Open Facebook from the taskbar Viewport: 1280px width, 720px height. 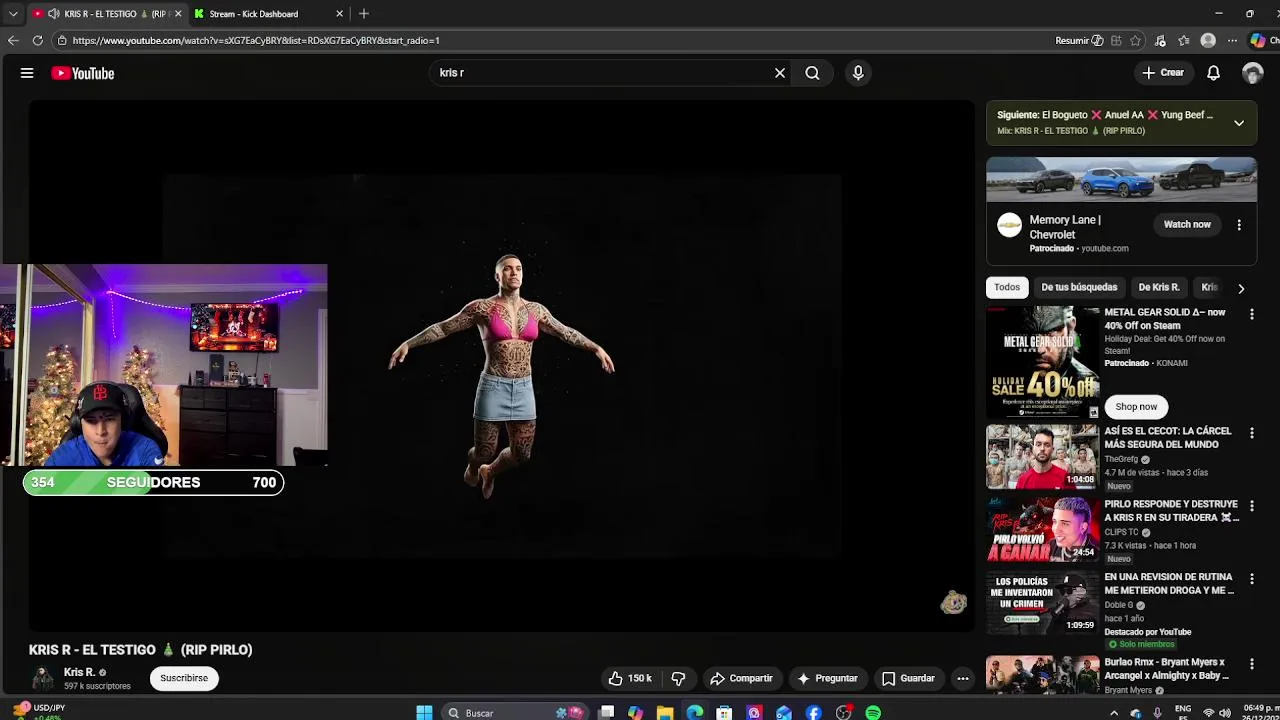click(x=814, y=713)
